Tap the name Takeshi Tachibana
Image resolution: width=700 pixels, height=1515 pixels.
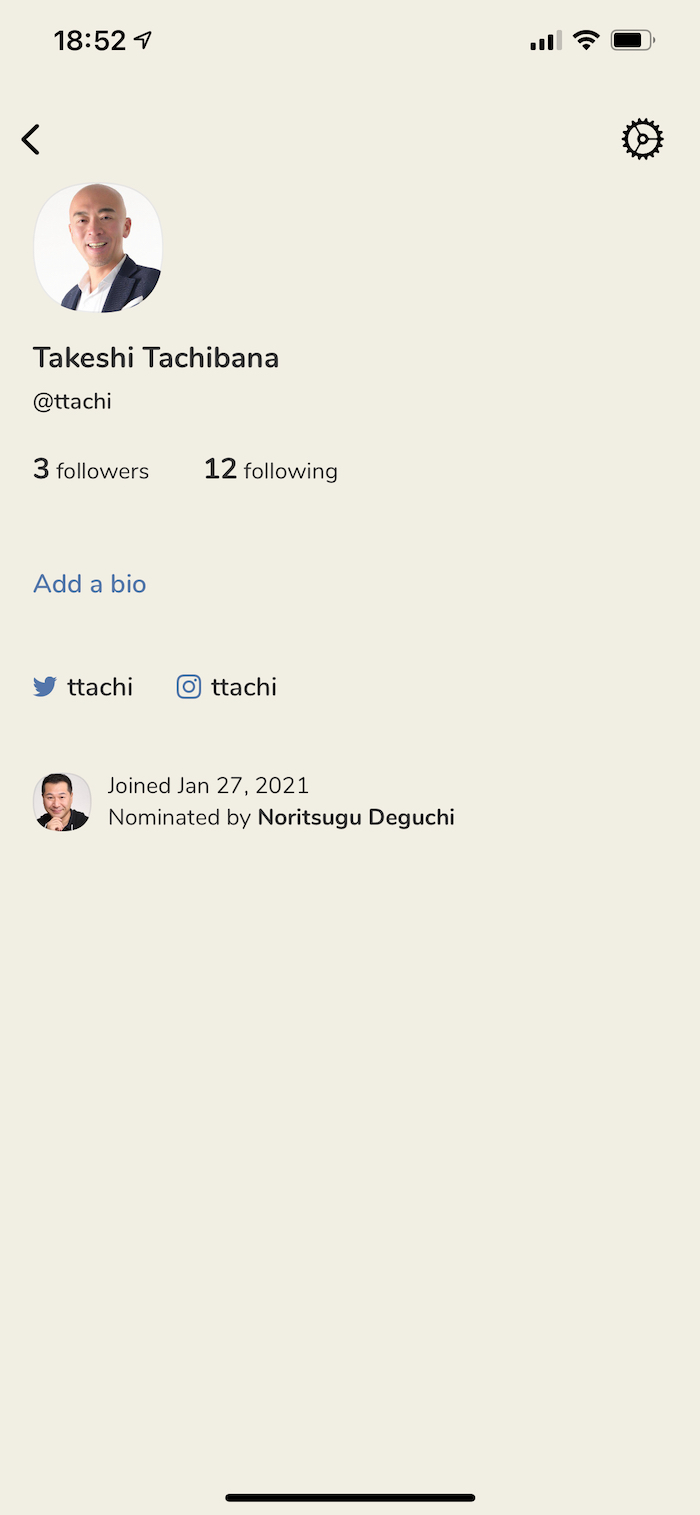click(156, 358)
